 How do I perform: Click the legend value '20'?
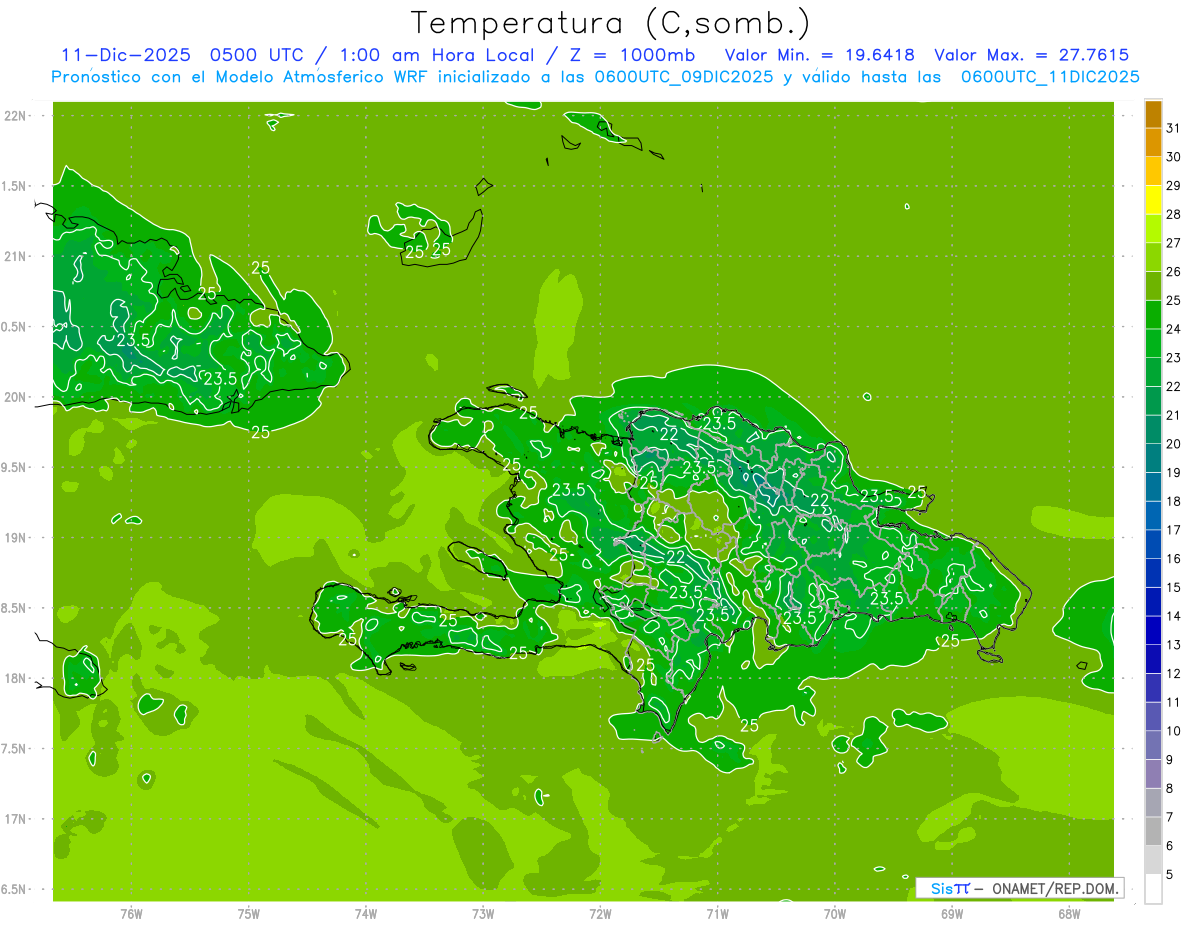(x=1173, y=444)
